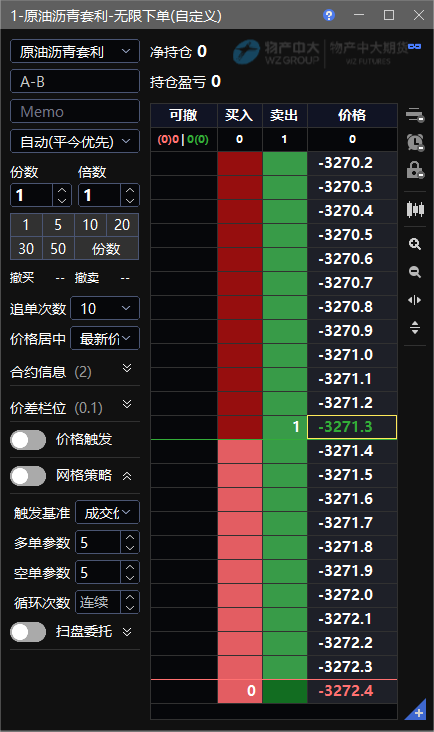Open help via blue question mark
Viewport: 434px width, 732px height.
pyautogui.click(x=329, y=15)
